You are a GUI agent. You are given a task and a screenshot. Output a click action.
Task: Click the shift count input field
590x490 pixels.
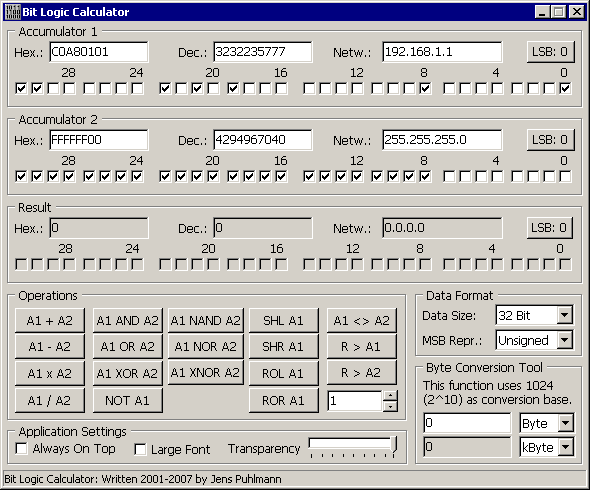click(x=356, y=401)
